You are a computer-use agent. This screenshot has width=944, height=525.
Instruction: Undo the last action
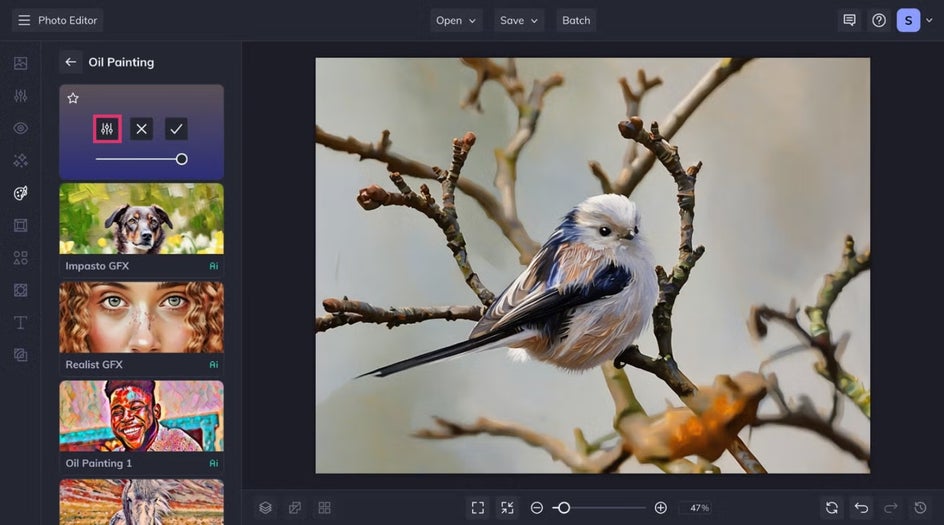point(862,508)
